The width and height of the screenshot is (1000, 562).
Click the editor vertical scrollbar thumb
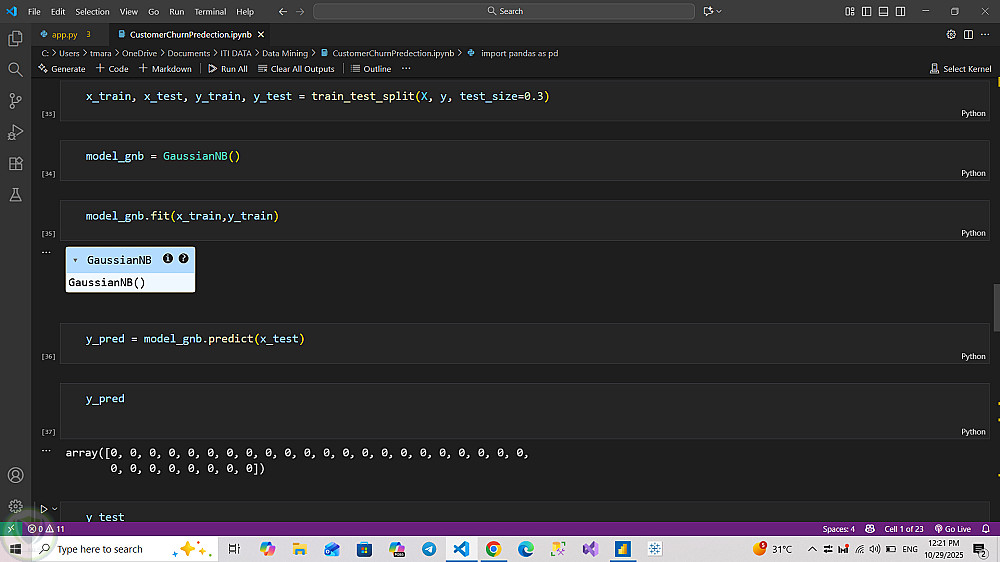tap(996, 310)
